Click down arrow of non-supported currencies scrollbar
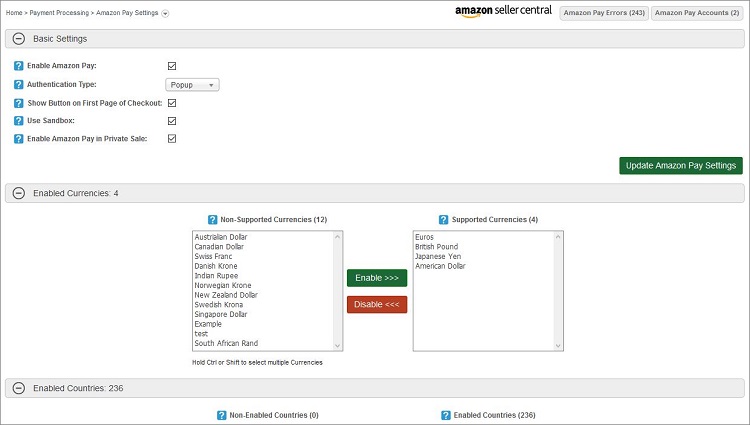The width and height of the screenshot is (750, 425). (338, 346)
